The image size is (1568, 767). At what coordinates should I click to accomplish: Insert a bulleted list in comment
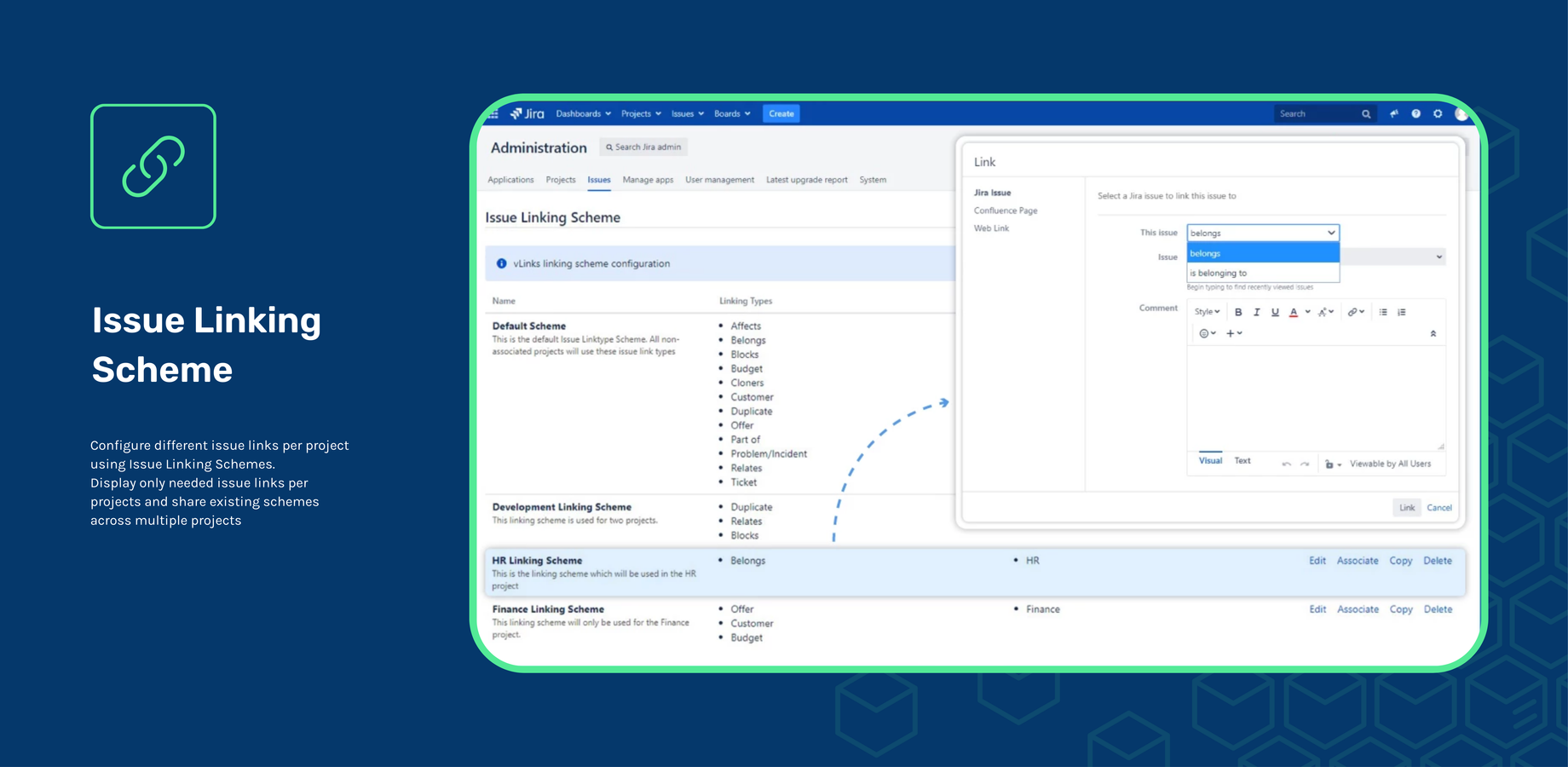point(1383,312)
